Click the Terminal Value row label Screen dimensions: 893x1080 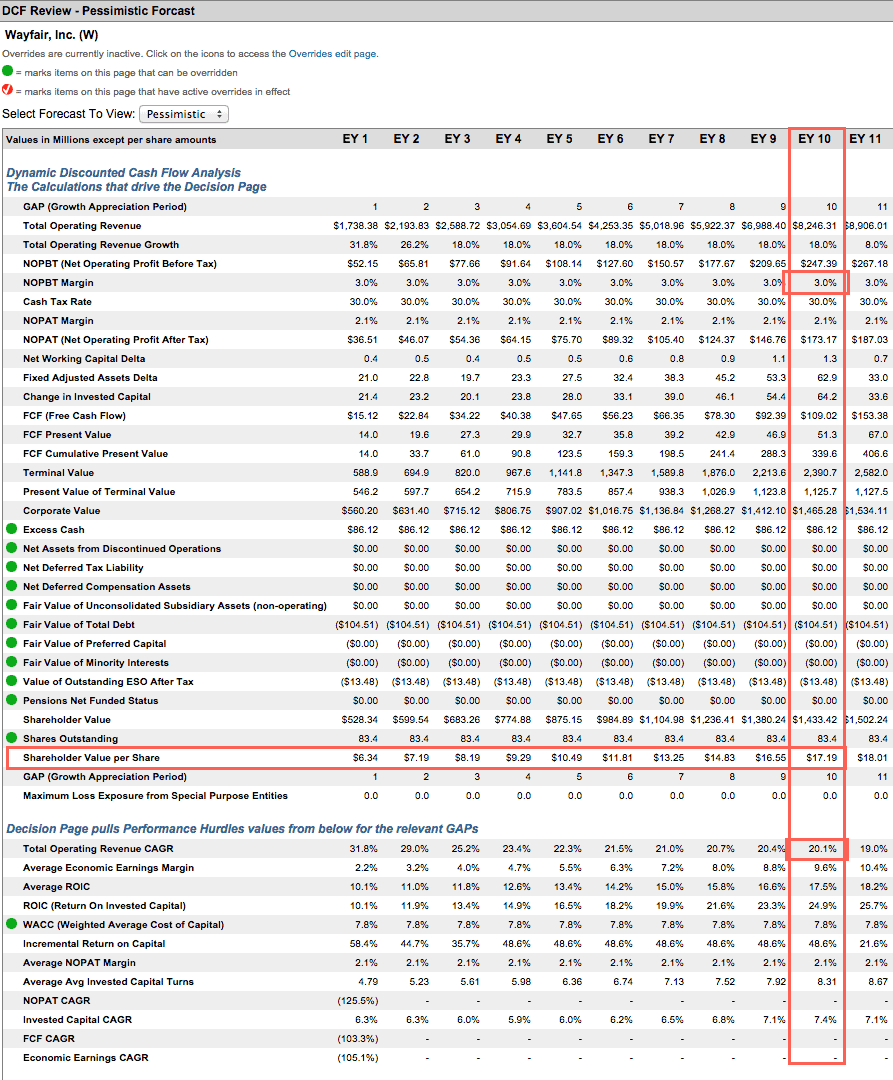pyautogui.click(x=59, y=472)
